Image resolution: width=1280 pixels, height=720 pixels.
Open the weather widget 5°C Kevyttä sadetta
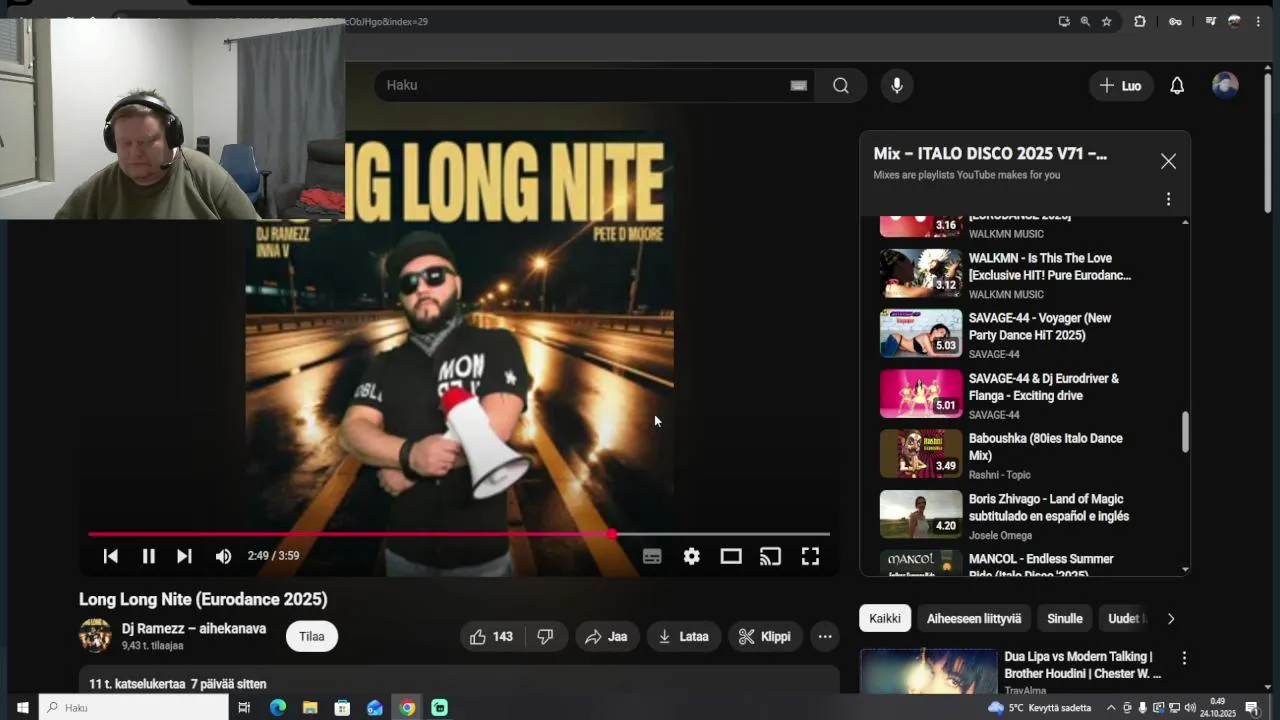coord(1040,708)
